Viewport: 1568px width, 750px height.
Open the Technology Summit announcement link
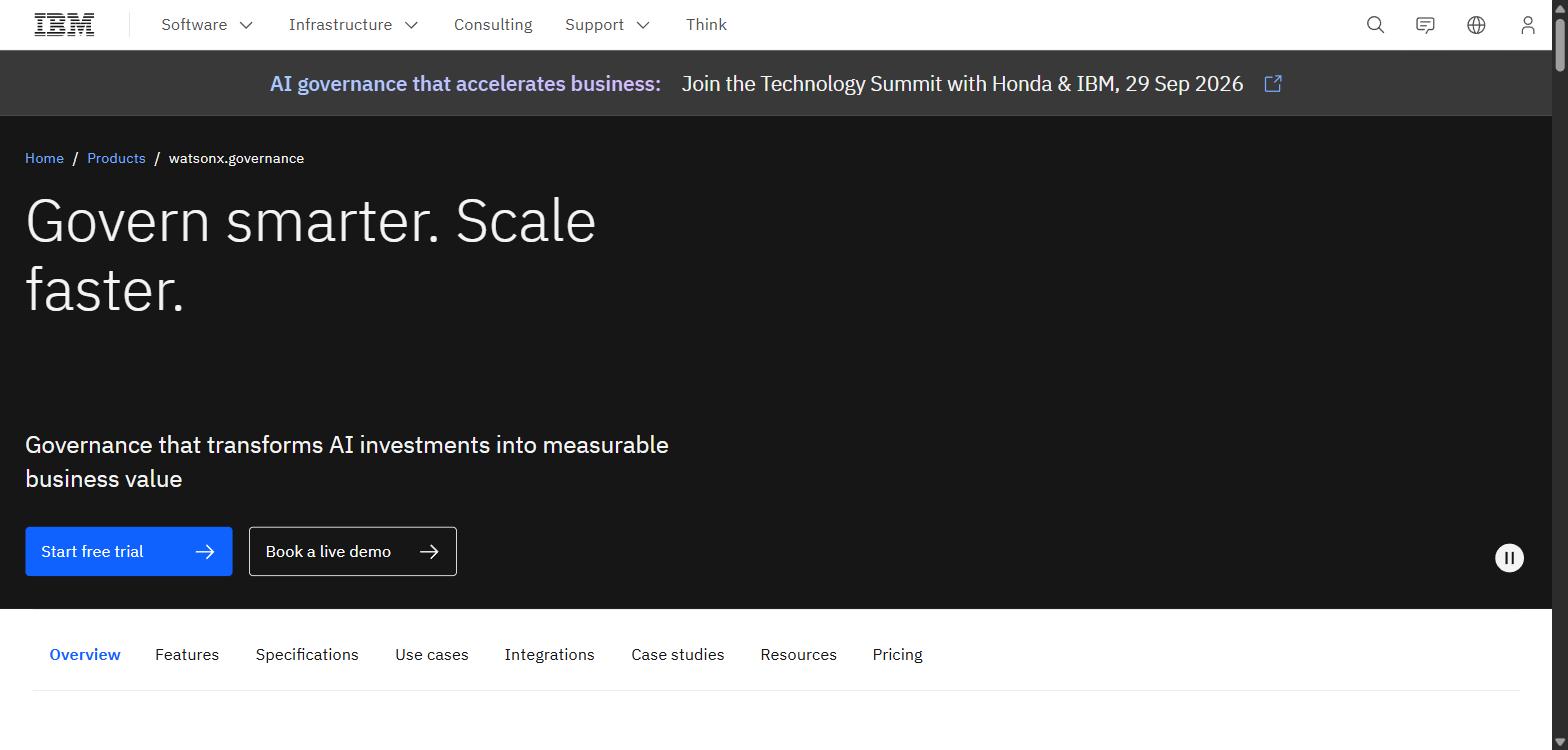coord(962,84)
